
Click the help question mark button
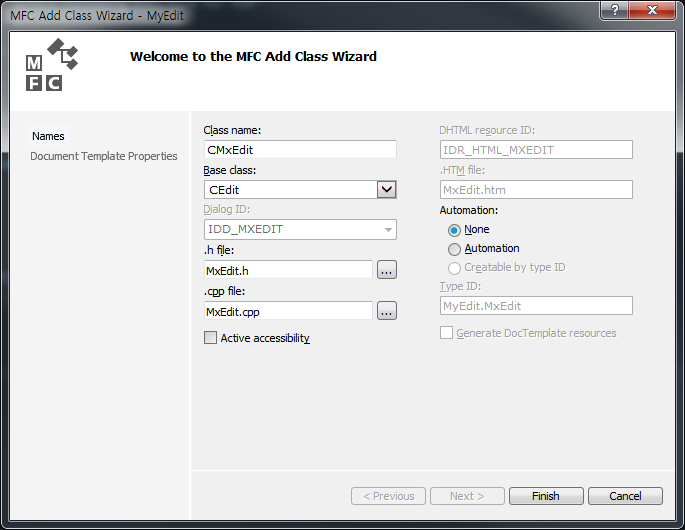615,10
